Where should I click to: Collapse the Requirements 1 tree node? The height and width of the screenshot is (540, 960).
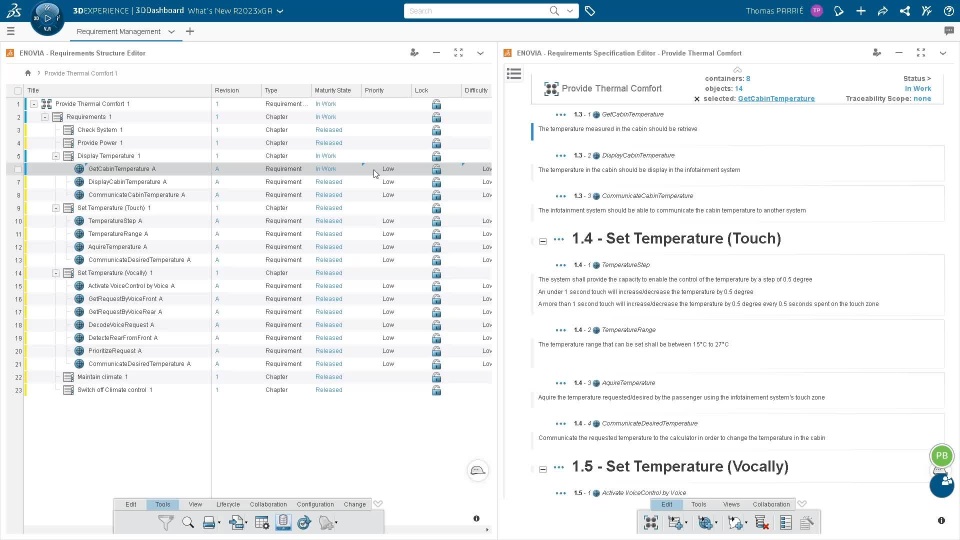coord(45,117)
